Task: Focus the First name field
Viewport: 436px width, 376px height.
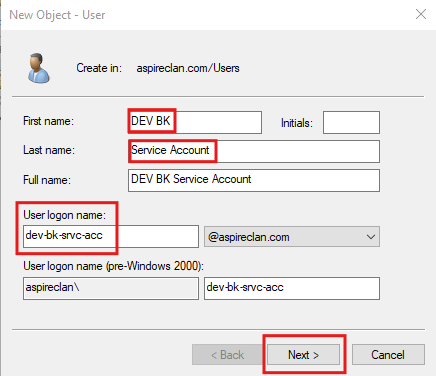Action: pos(195,122)
